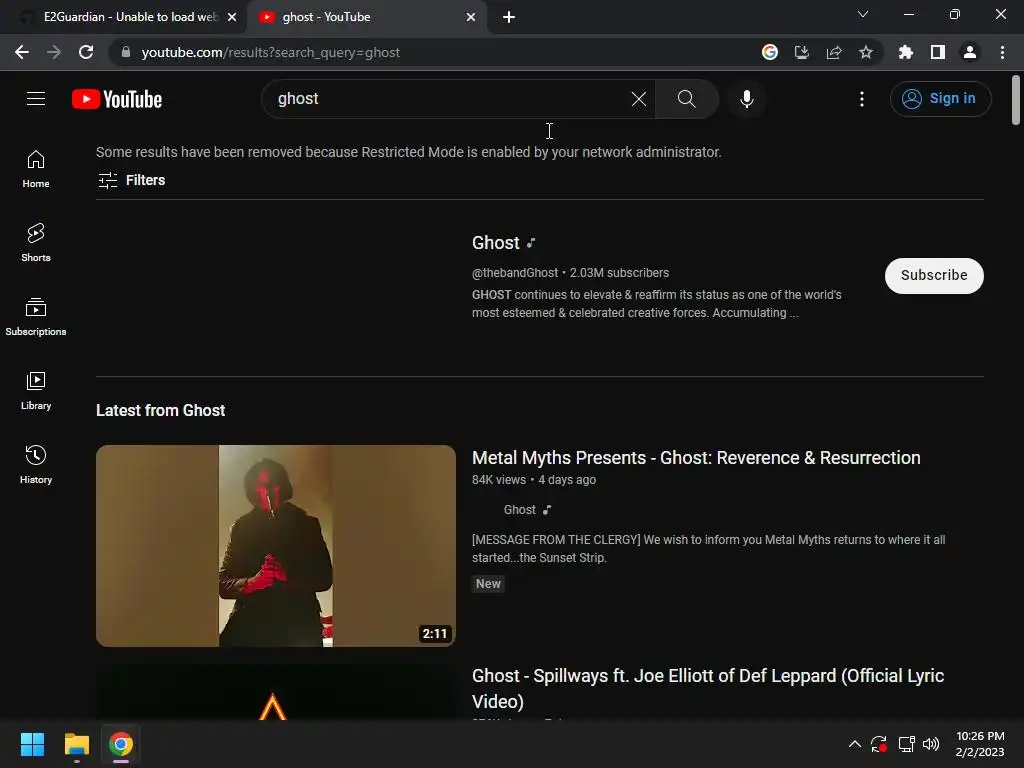This screenshot has width=1024, height=768.
Task: Switch to ghost - YouTube tab
Action: [x=367, y=17]
